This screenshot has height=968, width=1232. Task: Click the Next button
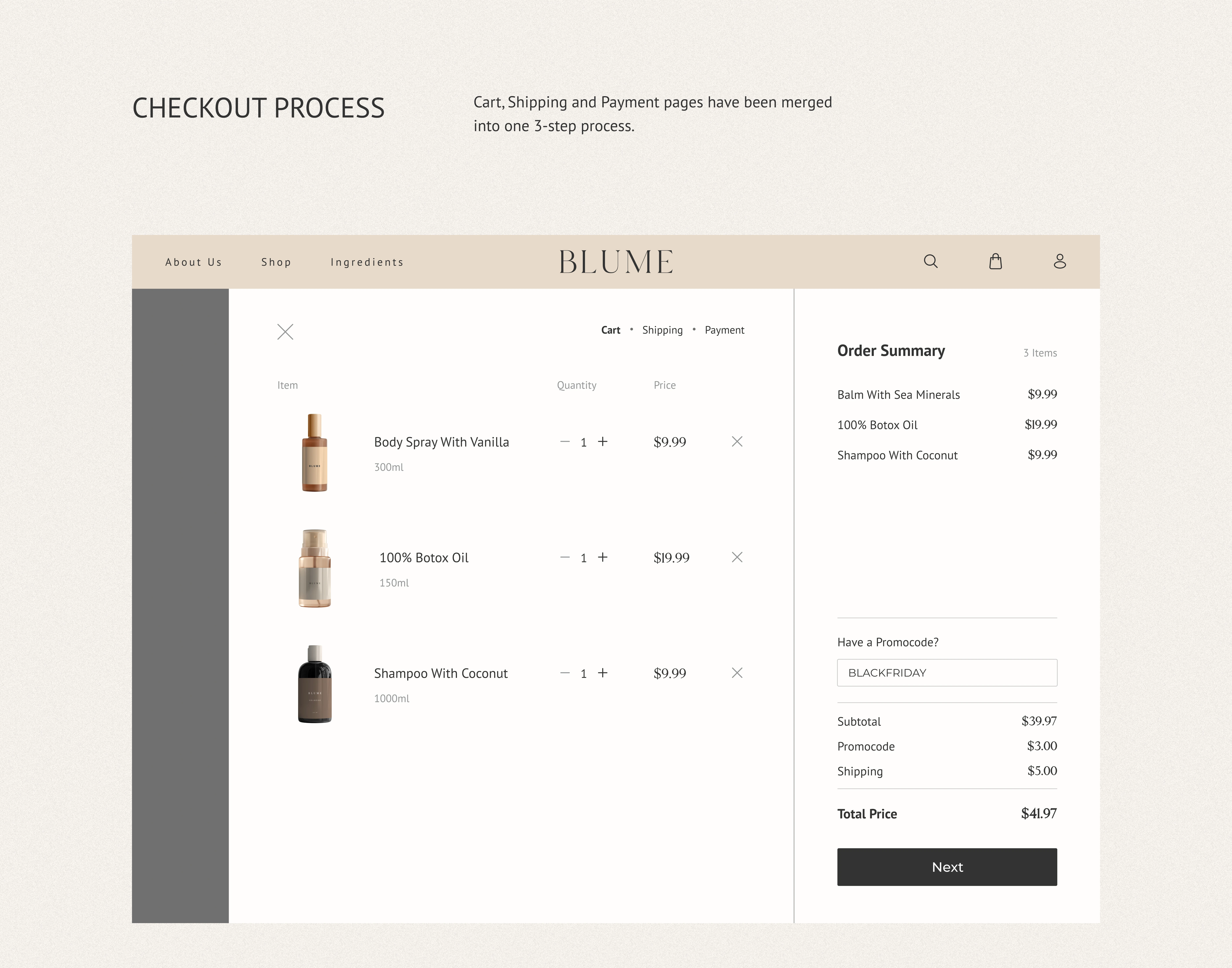947,867
